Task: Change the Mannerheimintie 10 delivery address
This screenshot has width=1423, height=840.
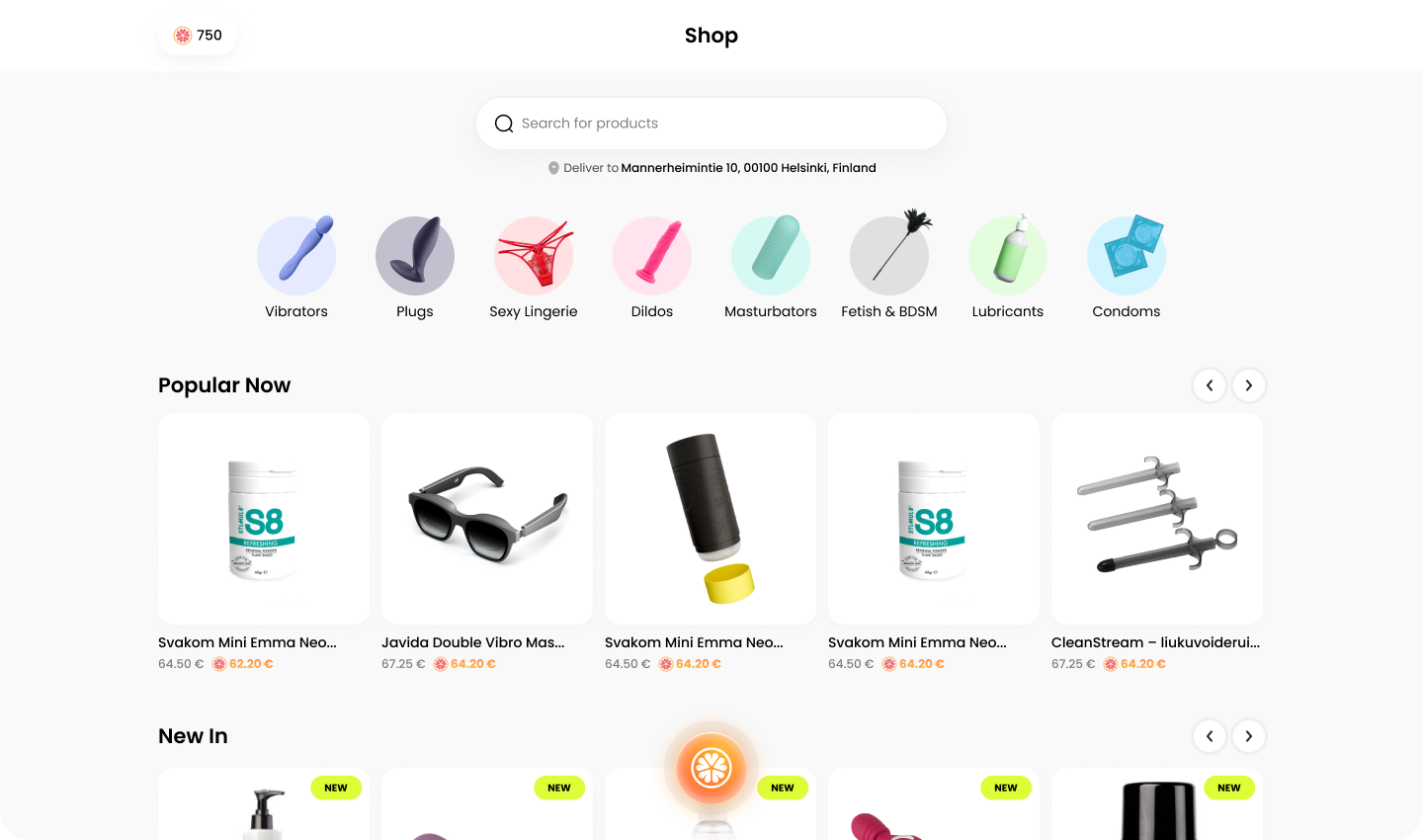Action: coord(748,168)
